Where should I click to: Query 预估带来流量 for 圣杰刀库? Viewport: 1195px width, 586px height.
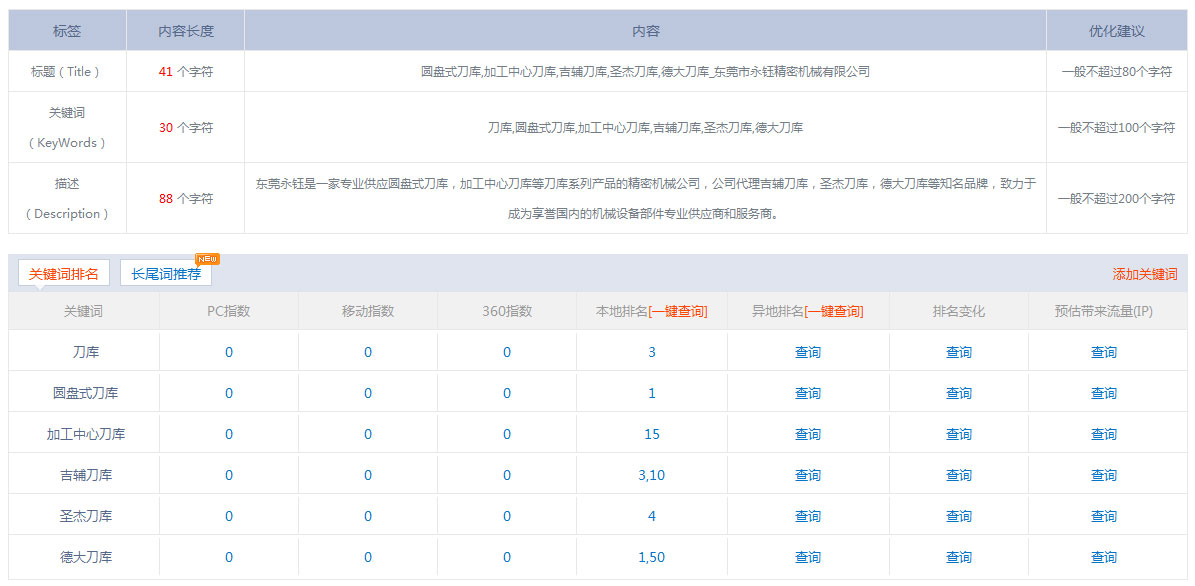(1104, 516)
